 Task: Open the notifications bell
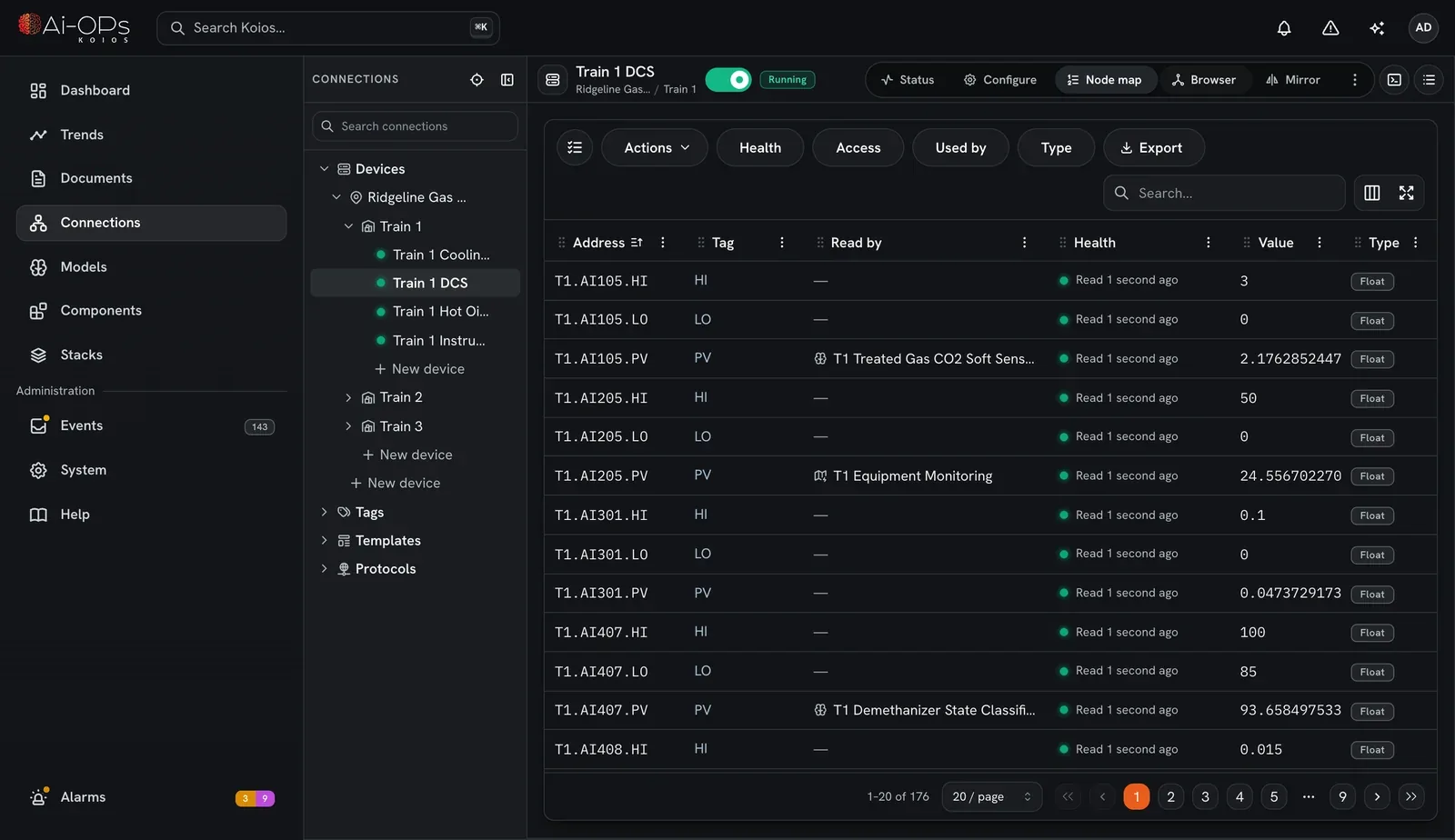[x=1284, y=28]
